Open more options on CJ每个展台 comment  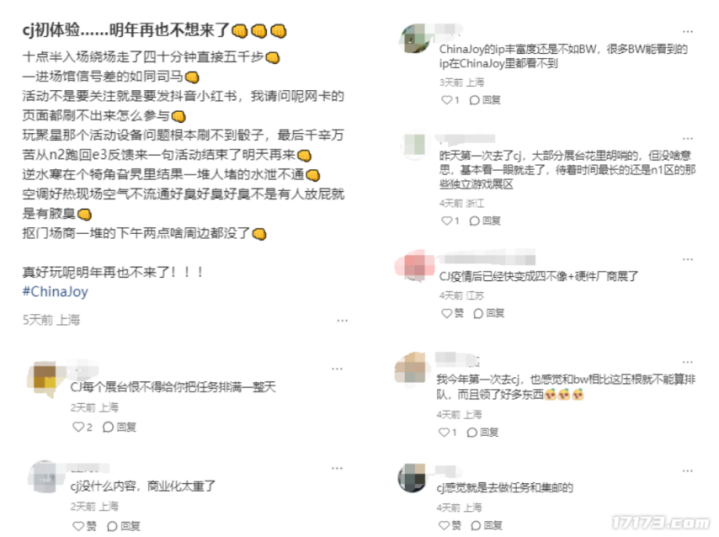pos(337,369)
